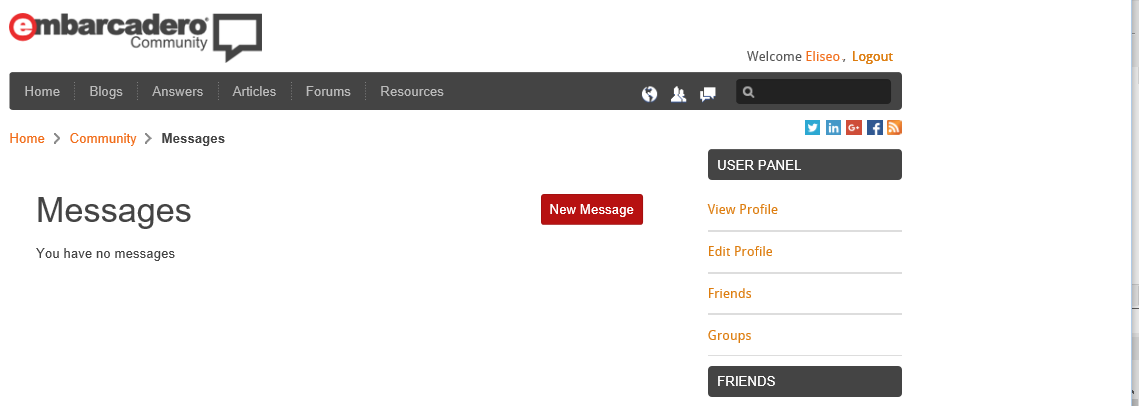The image size is (1140, 406).
Task: Click the Embarcadero Community logo
Action: [x=135, y=35]
